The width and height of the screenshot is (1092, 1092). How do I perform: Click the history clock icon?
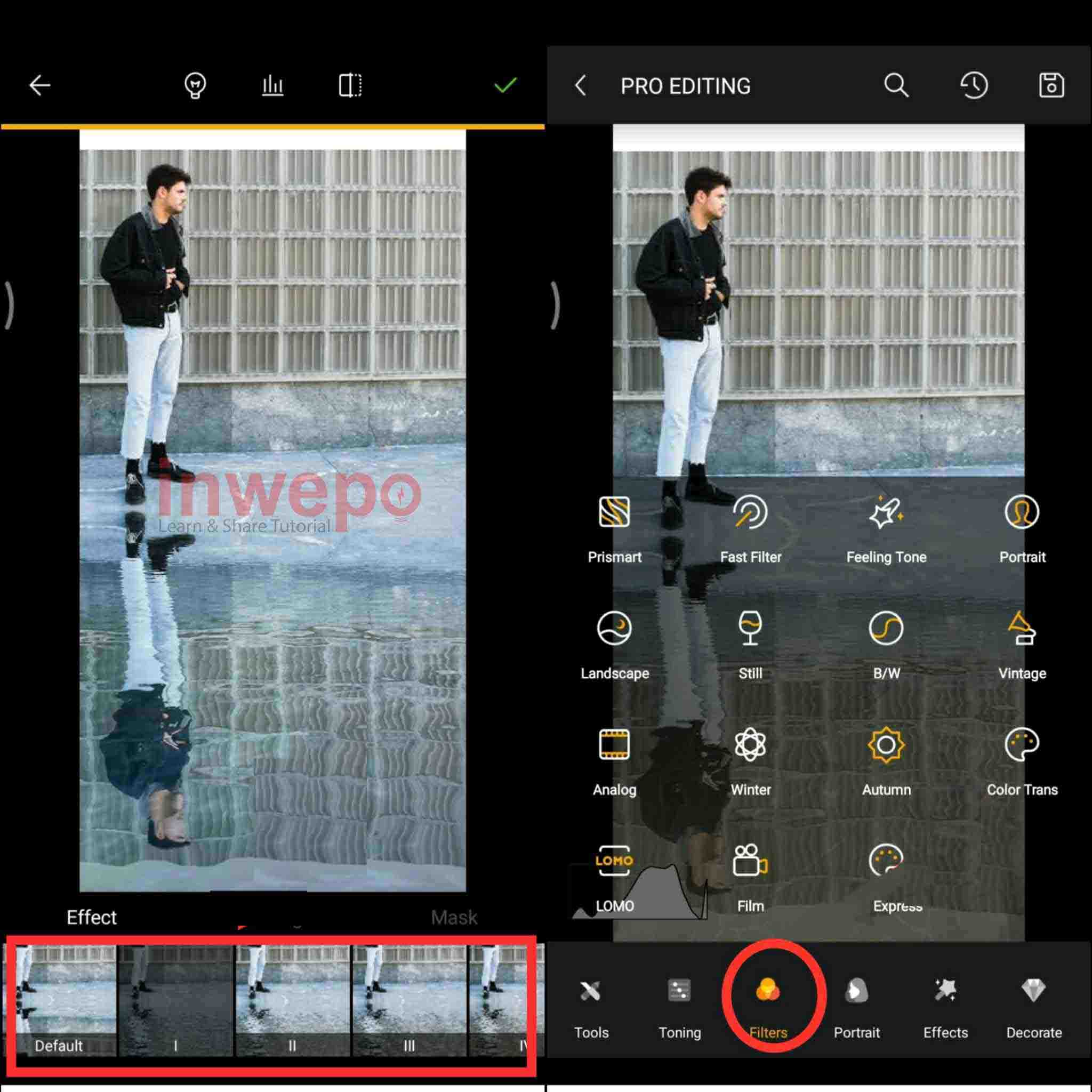(973, 86)
